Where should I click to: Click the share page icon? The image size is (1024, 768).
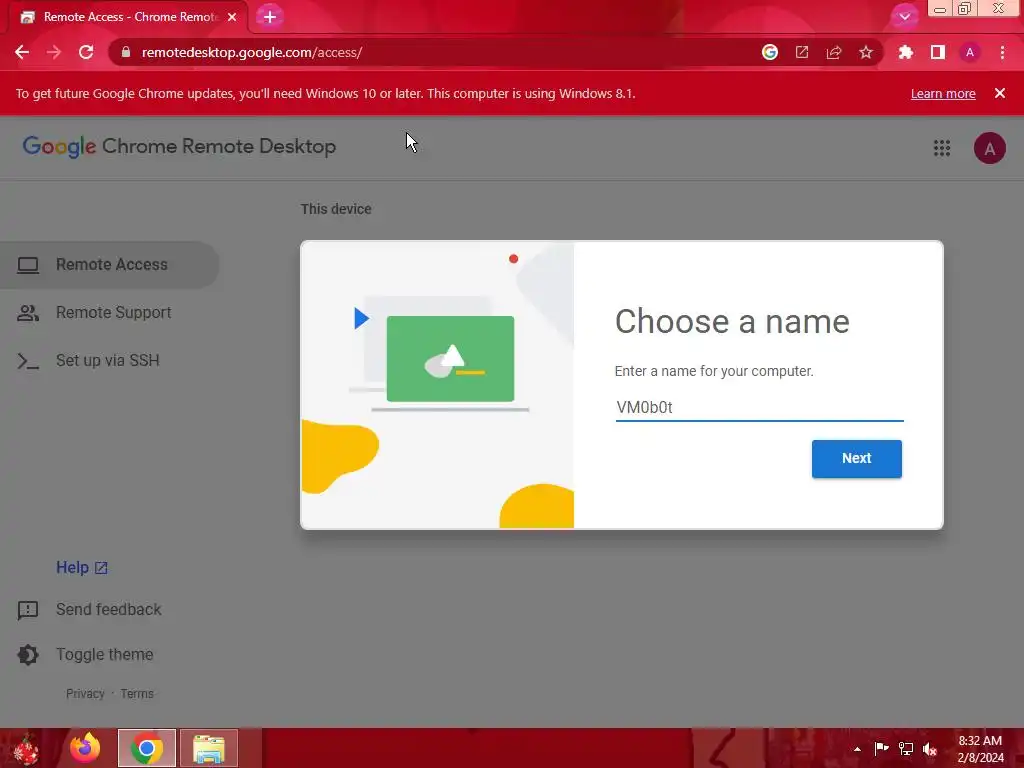(x=834, y=52)
